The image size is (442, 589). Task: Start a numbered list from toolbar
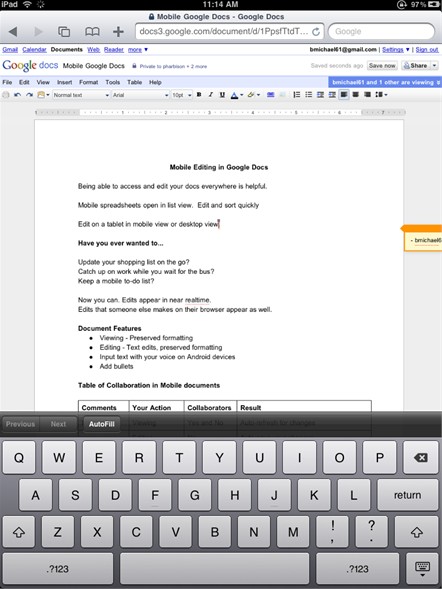pos(296,95)
